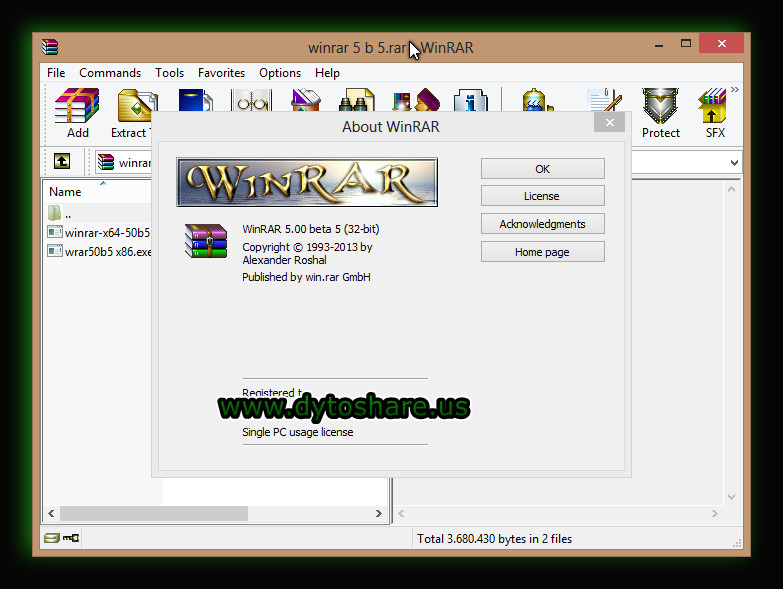This screenshot has height=589, width=783.
Task: Select the parent folder '..' row
Action: 98,214
